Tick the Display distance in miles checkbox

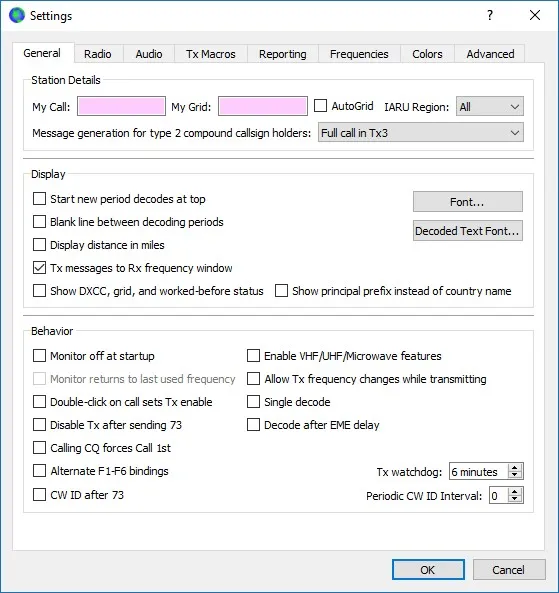39,245
